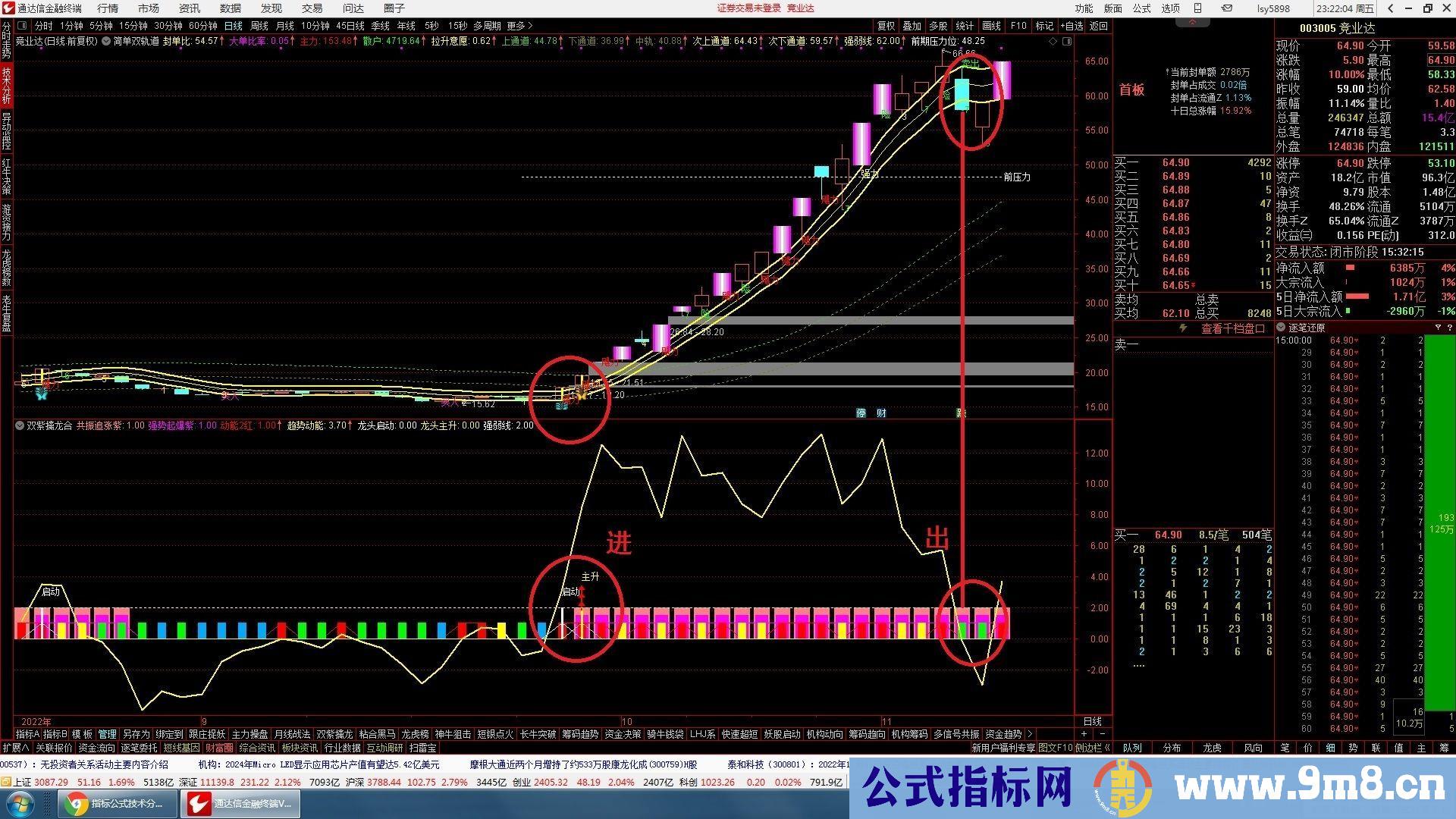Click the minus zoom button below the chart axis
The image size is (1456, 819).
point(1102,733)
